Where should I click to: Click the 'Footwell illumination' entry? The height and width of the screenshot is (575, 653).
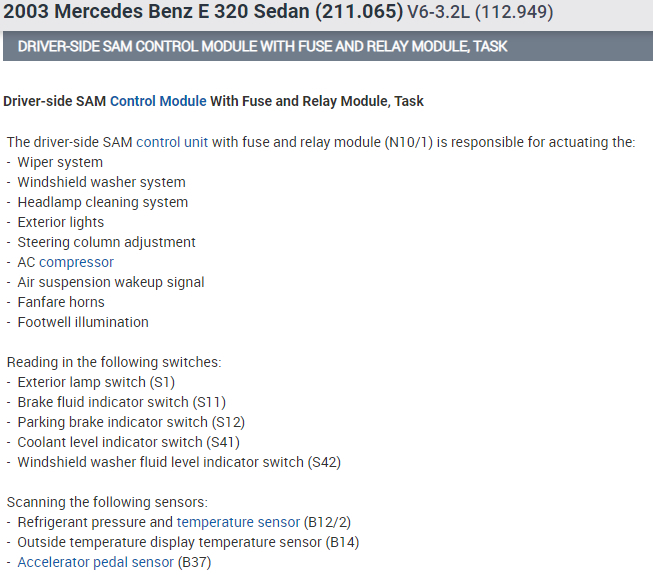83,322
